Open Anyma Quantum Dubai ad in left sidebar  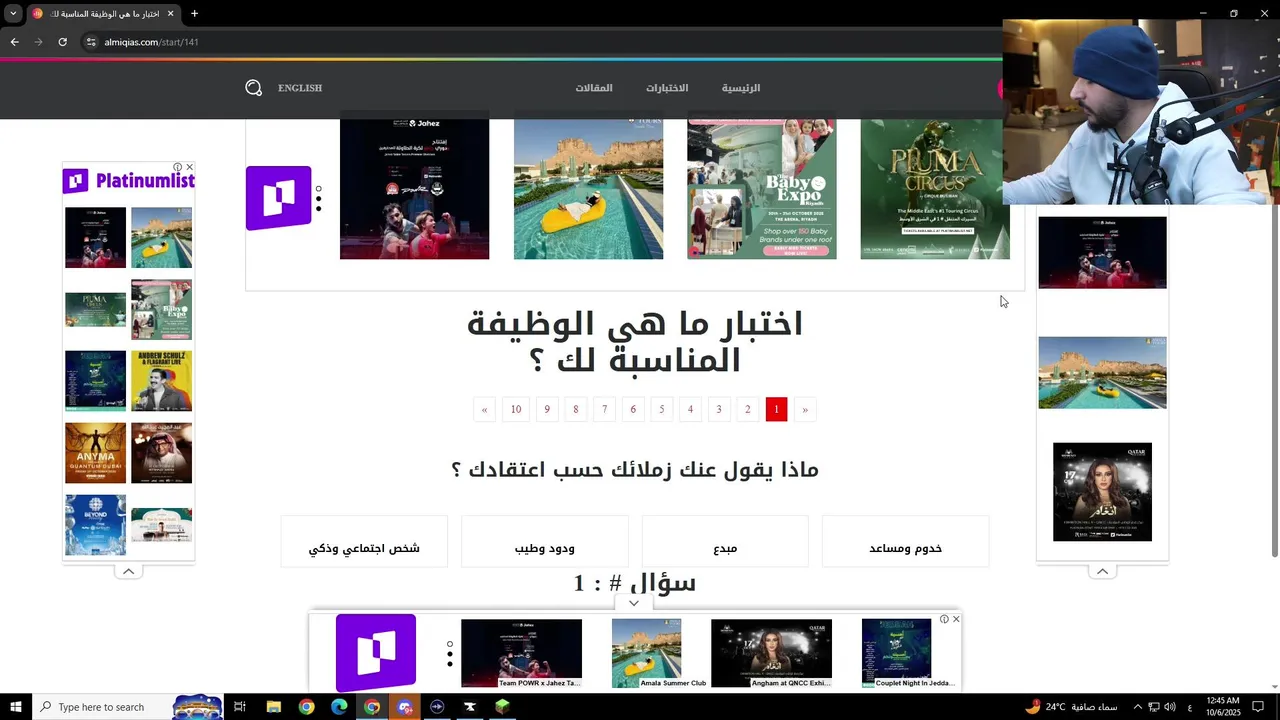95,453
